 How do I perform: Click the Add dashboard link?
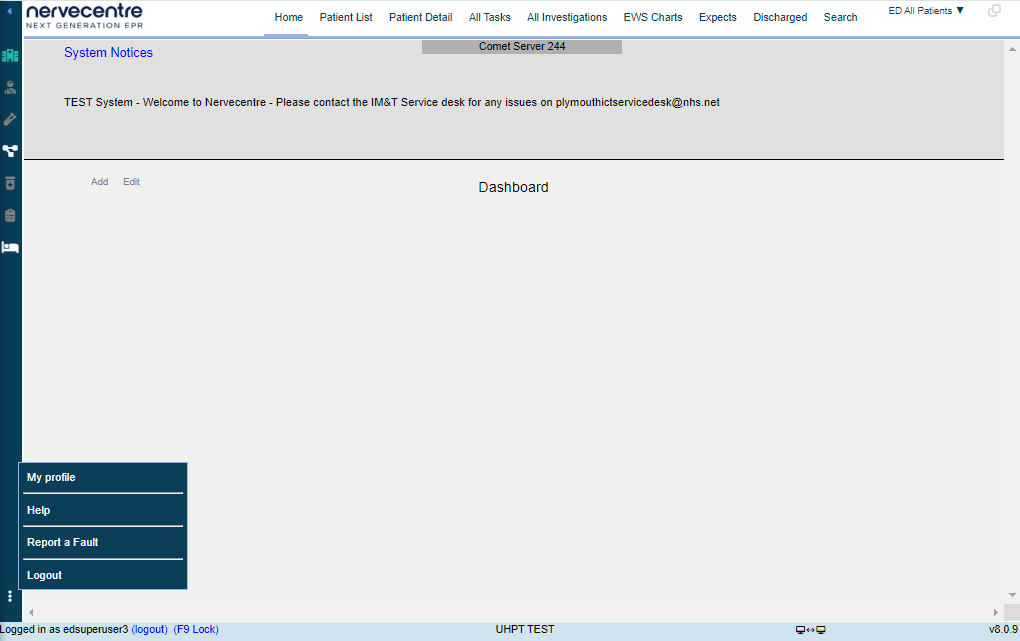(100, 182)
